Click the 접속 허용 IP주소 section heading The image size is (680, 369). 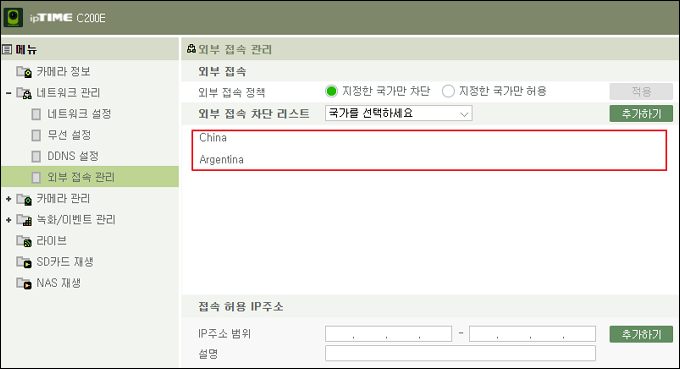241,307
